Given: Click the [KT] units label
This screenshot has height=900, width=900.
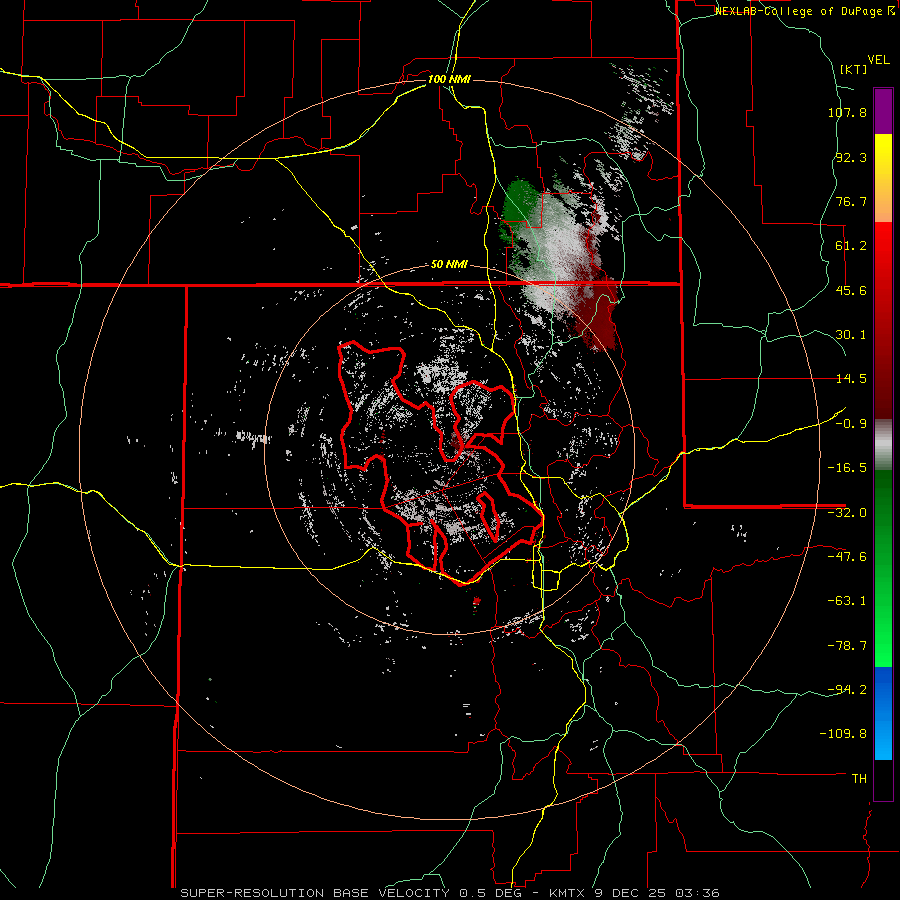Looking at the screenshot, I should [853, 69].
